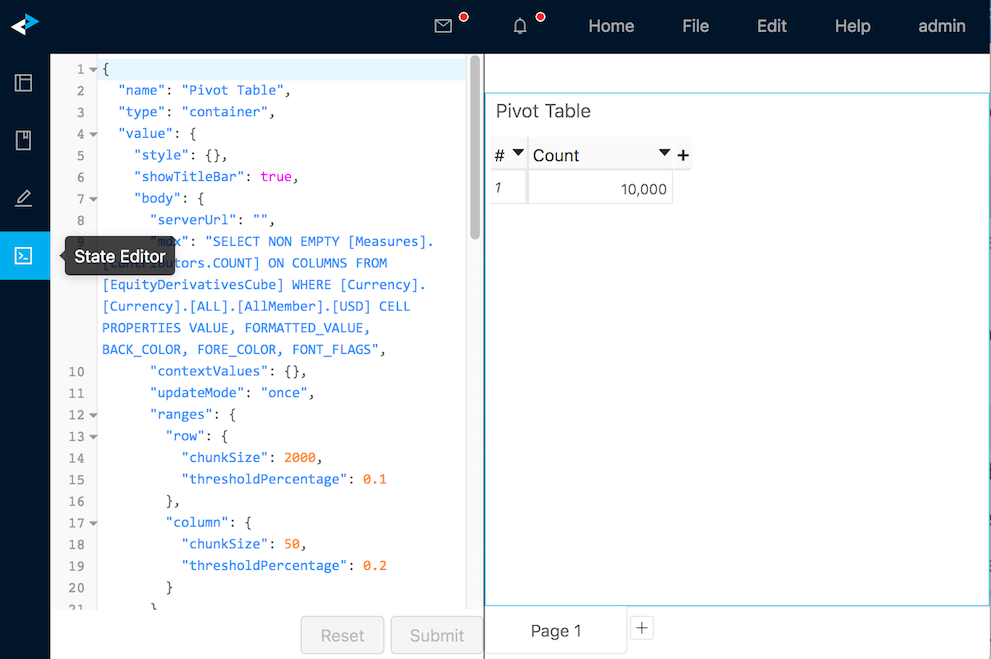Switch to Page 1 tab
This screenshot has width=991, height=659.
[x=556, y=631]
